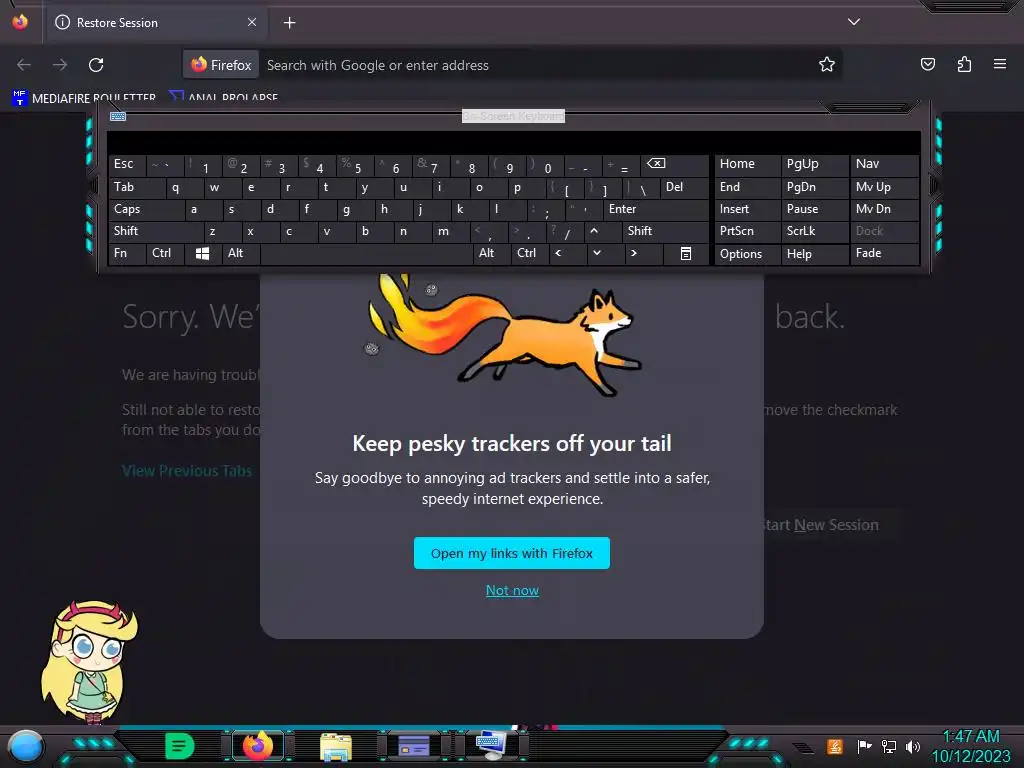The height and width of the screenshot is (768, 1024).
Task: Open the green notes taskbar app
Action: tap(179, 746)
